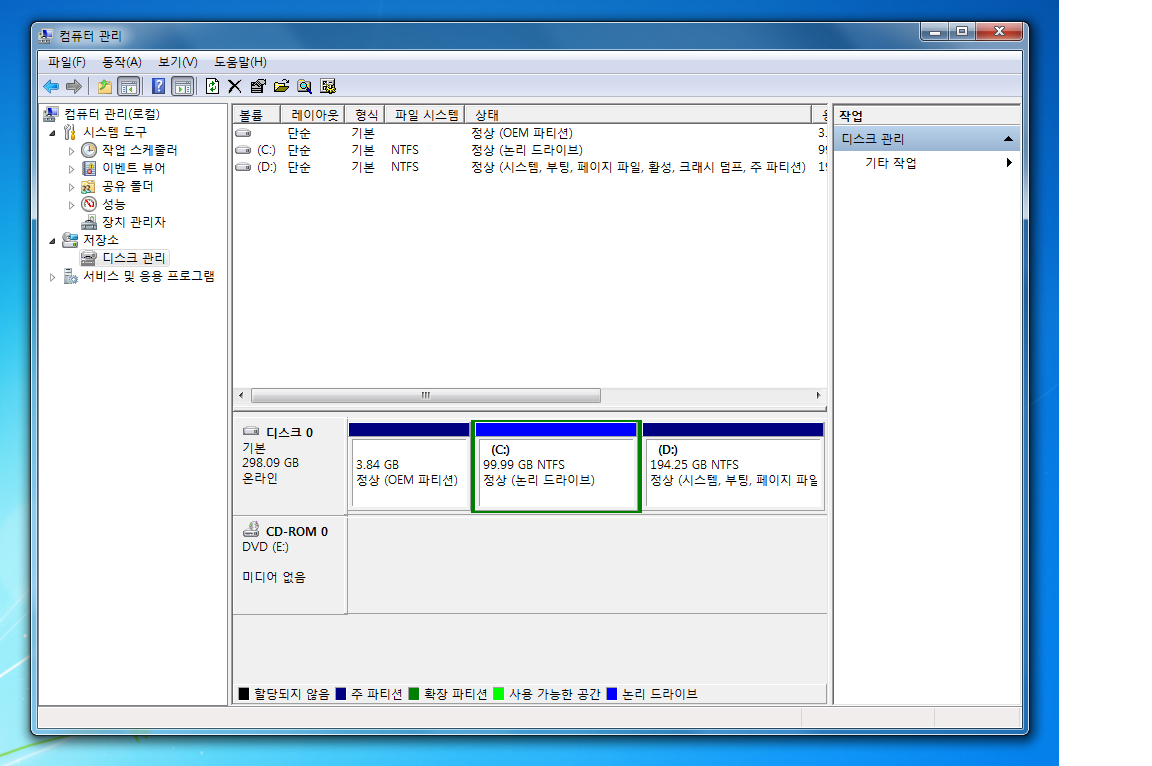Image resolution: width=1152 pixels, height=766 pixels.
Task: Select the 3.84 GB OEM partition block
Action: pos(409,466)
